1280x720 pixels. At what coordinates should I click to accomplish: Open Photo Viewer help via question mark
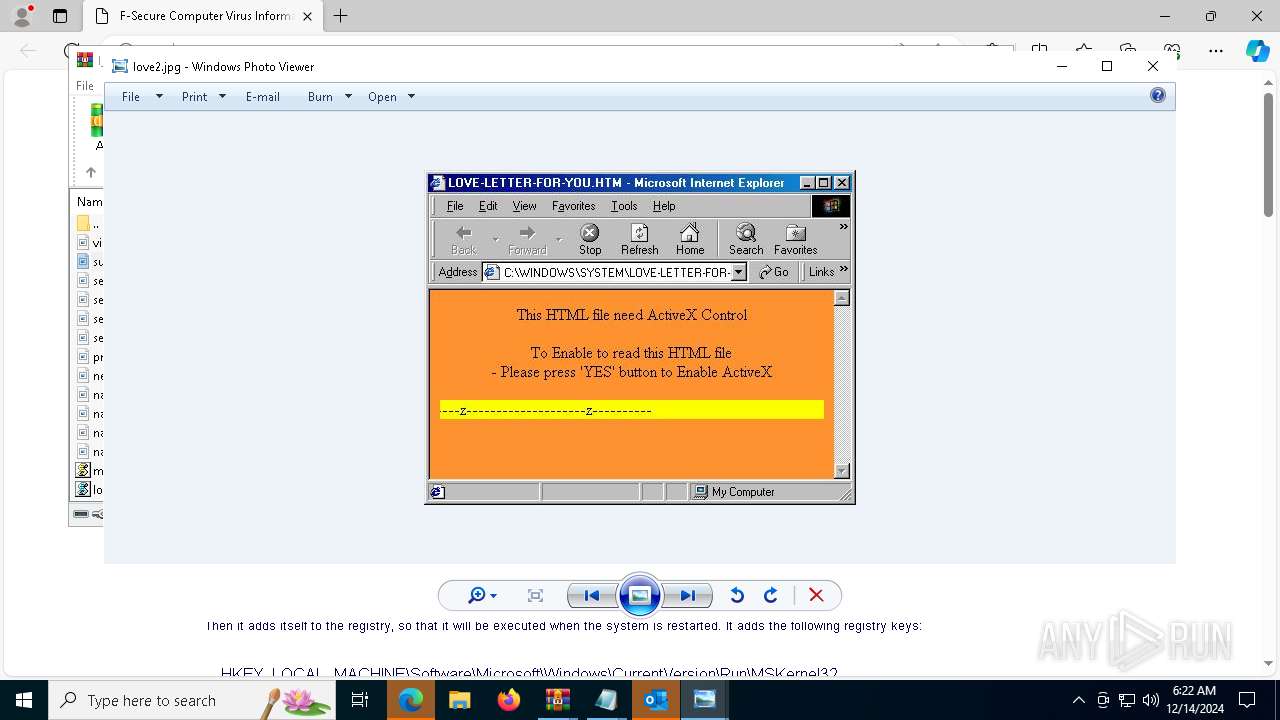click(1158, 96)
